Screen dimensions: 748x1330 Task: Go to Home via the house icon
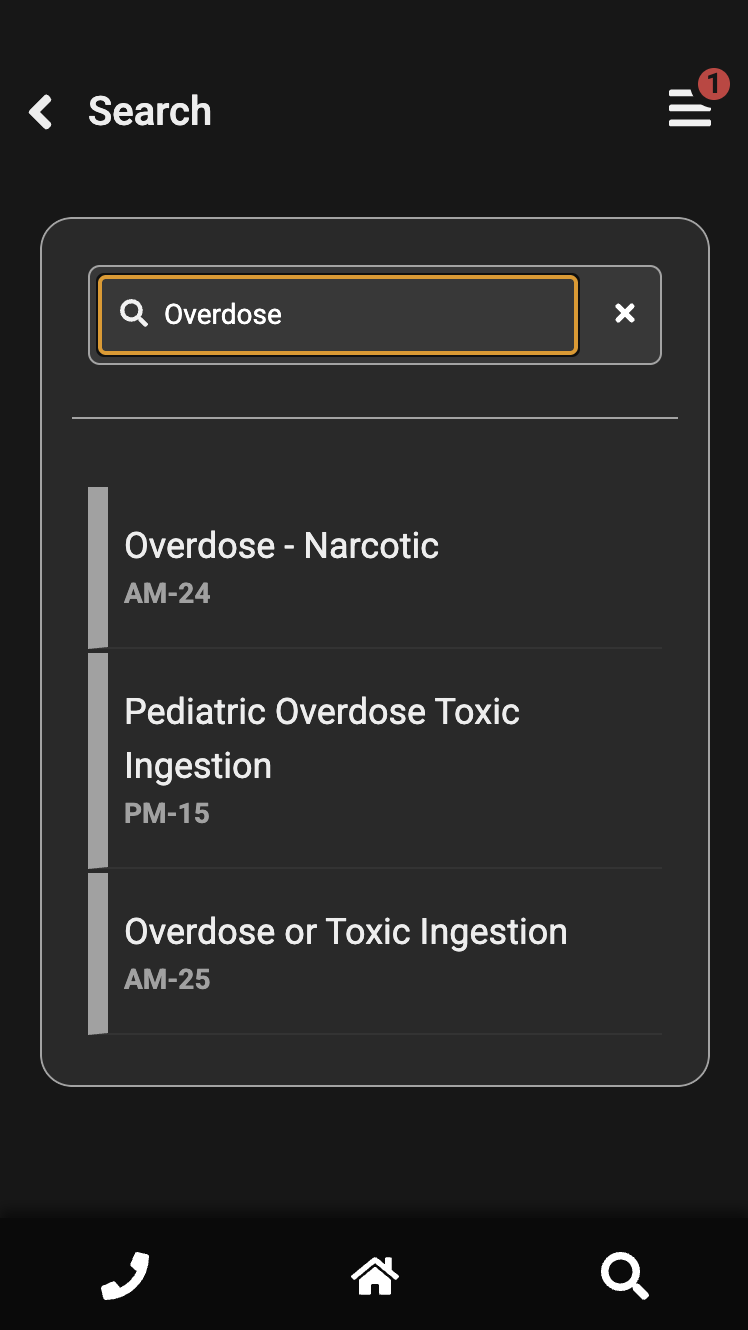click(x=374, y=1275)
